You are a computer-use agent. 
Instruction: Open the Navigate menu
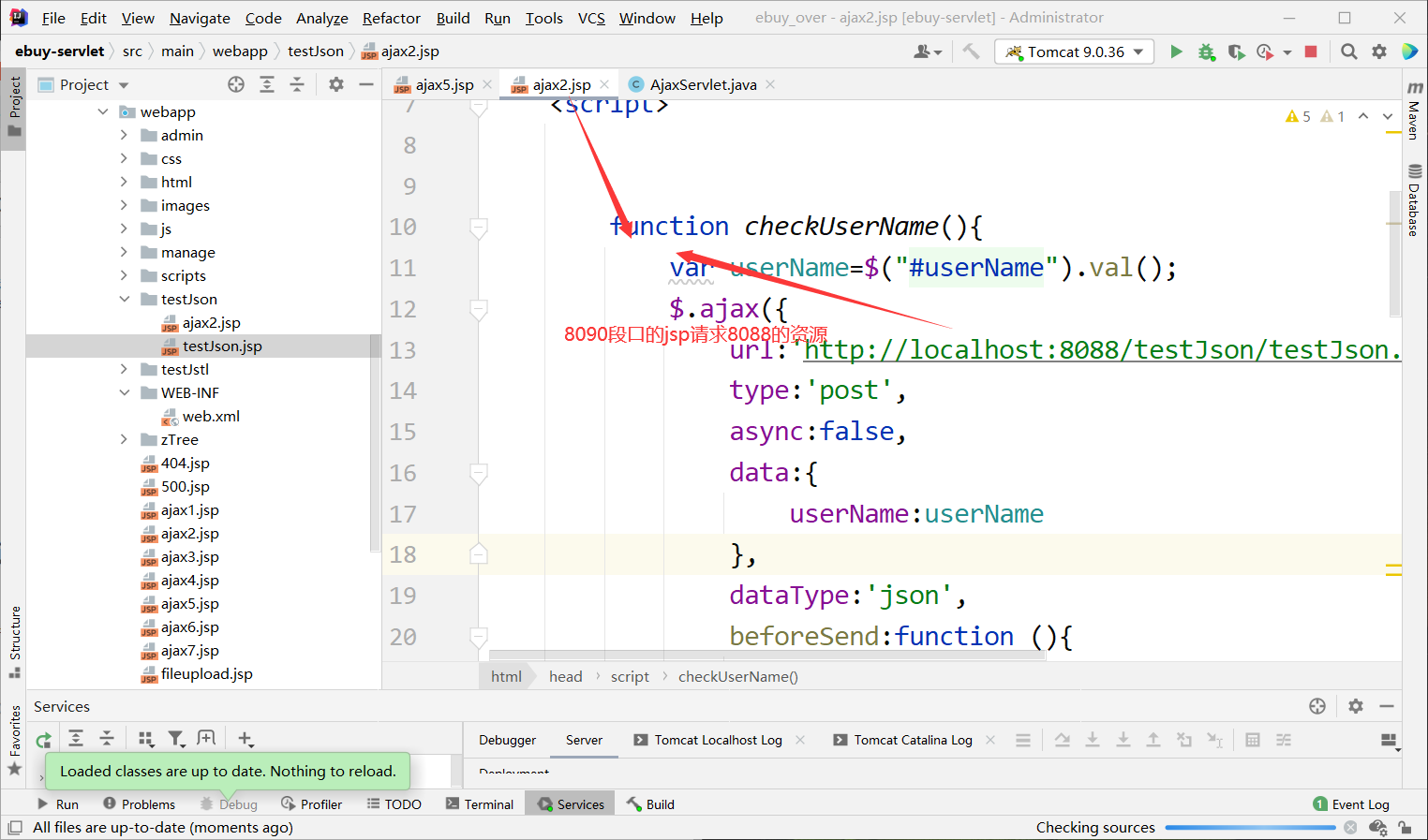(x=200, y=18)
